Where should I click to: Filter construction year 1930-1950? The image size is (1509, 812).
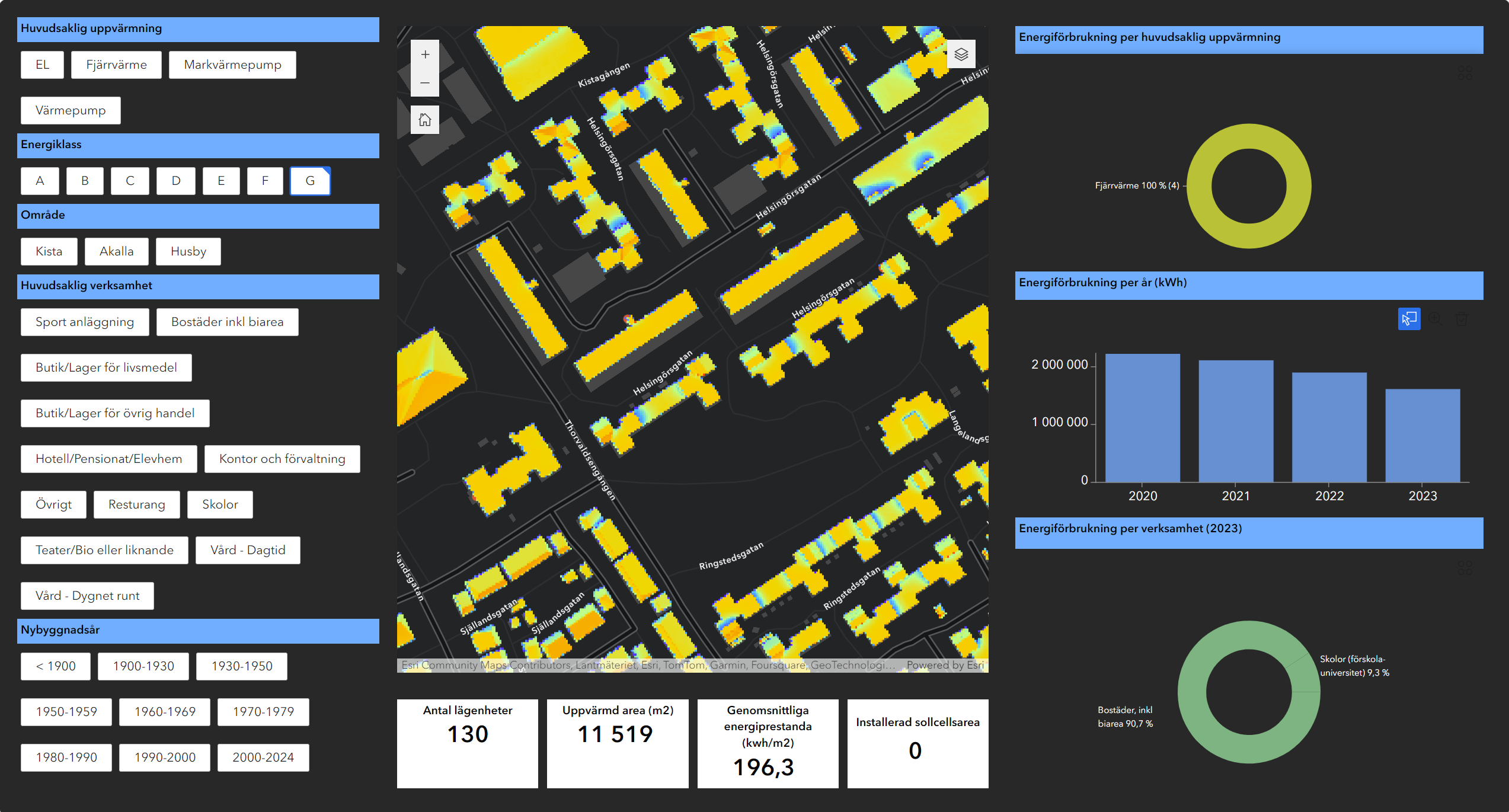(x=242, y=666)
